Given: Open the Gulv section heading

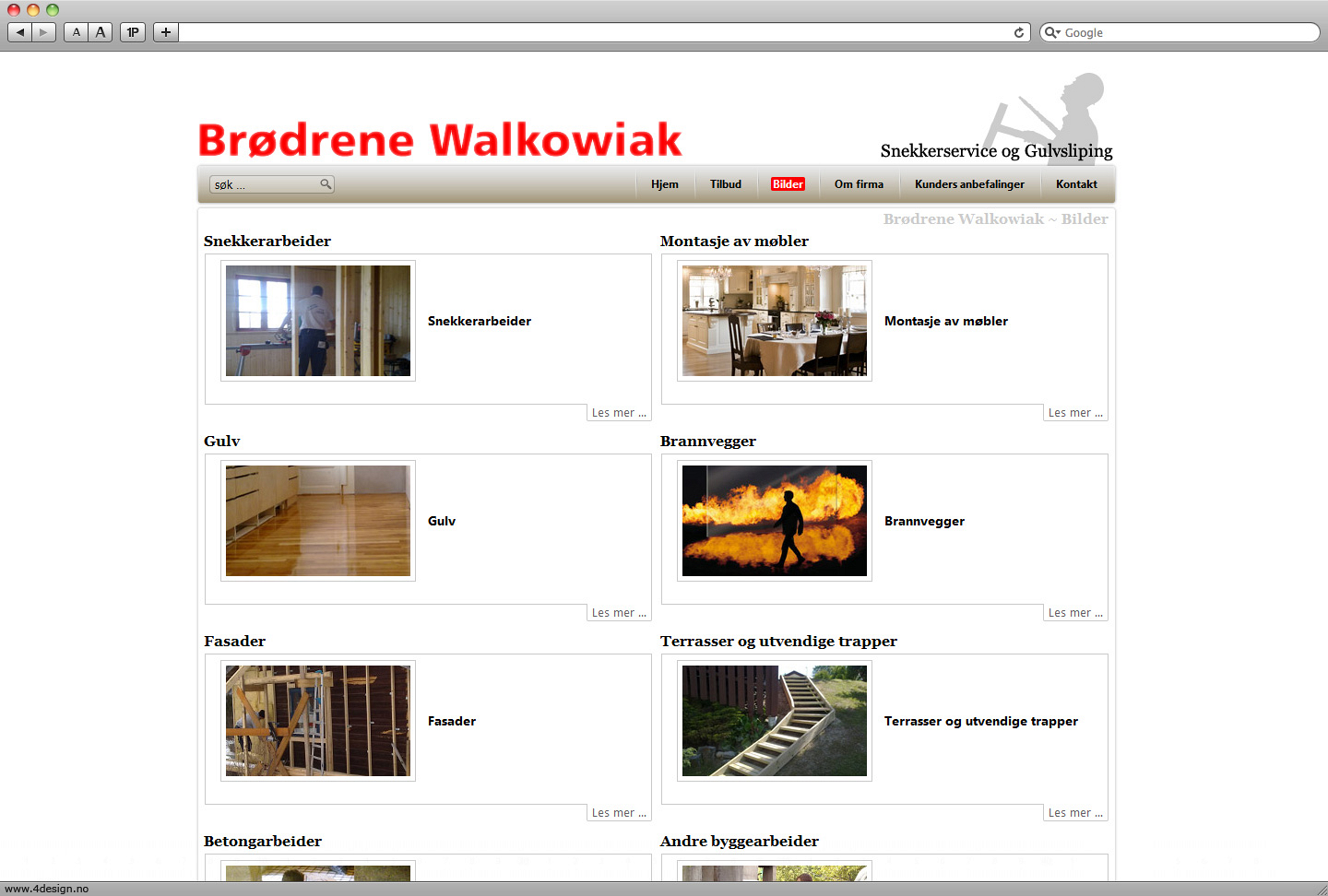Looking at the screenshot, I should (222, 442).
